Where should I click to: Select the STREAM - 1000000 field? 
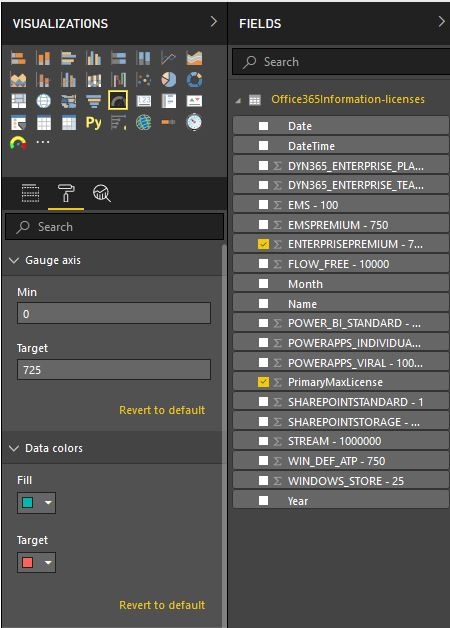point(341,441)
